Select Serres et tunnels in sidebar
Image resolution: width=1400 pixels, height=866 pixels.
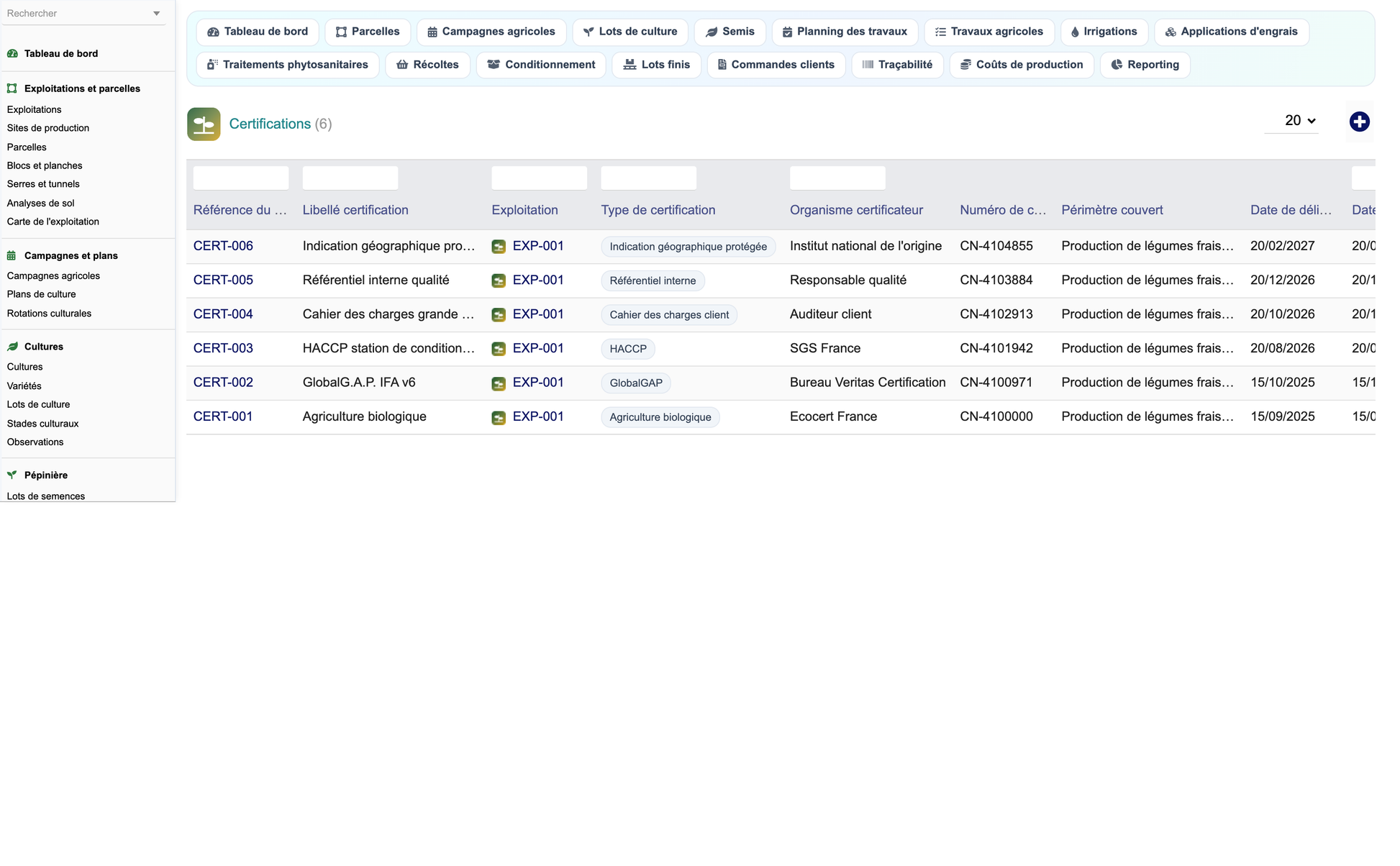click(x=43, y=184)
